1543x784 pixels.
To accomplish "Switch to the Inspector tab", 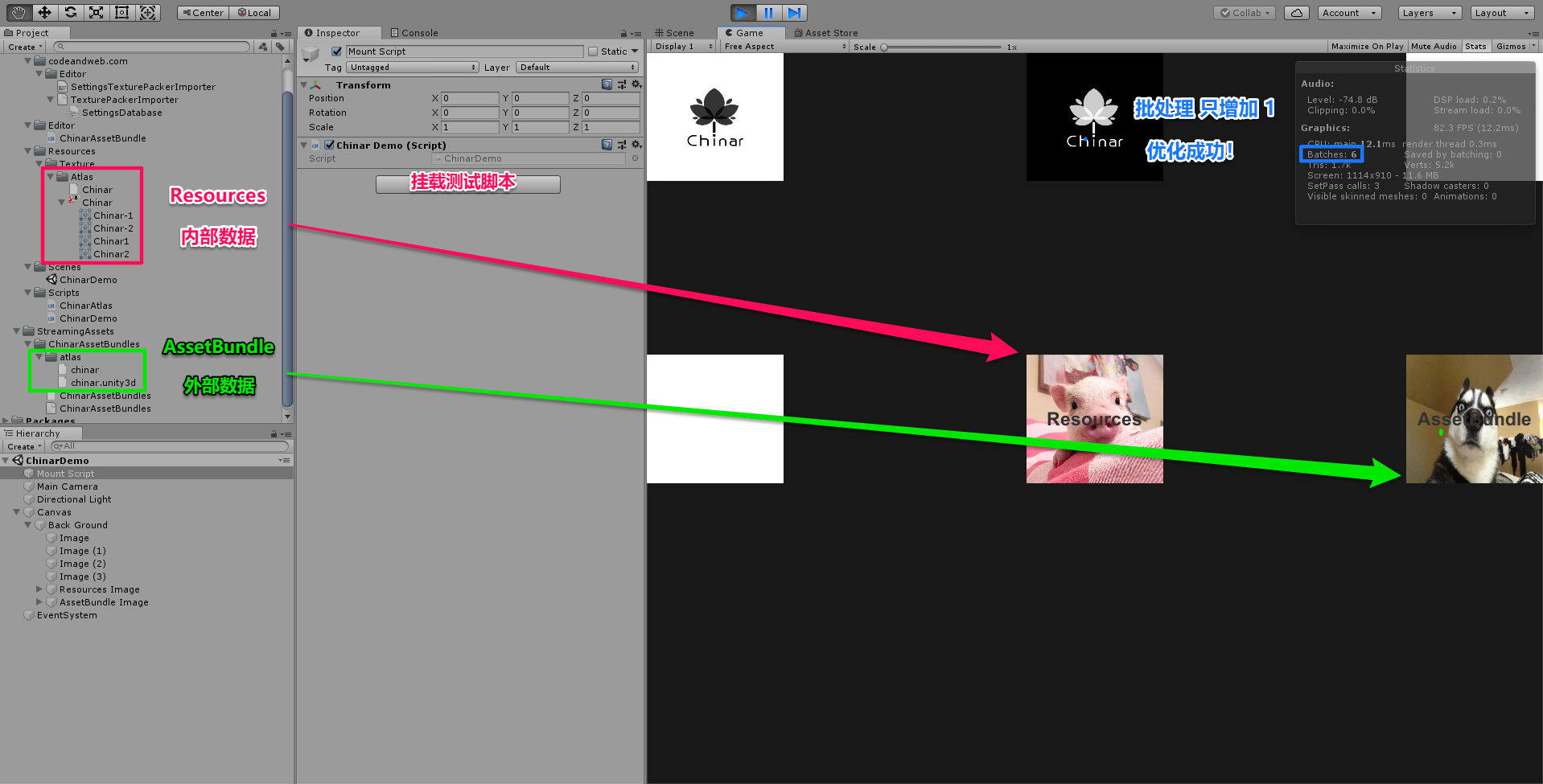I will 338,33.
